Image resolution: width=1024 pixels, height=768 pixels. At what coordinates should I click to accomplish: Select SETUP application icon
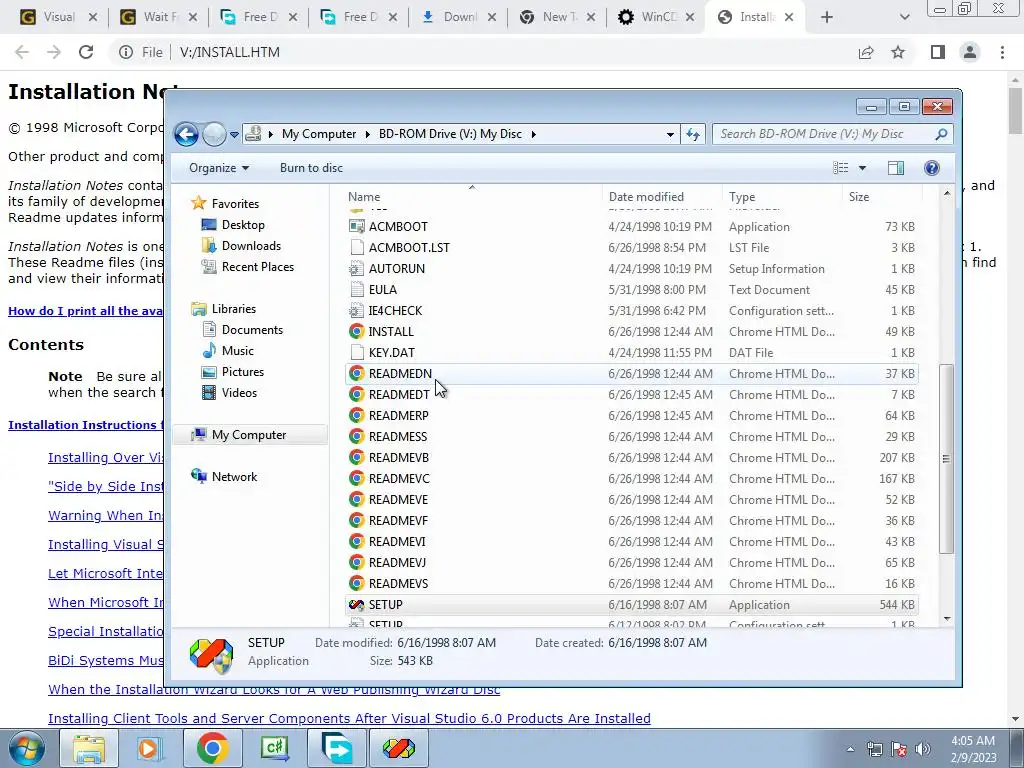(357, 605)
